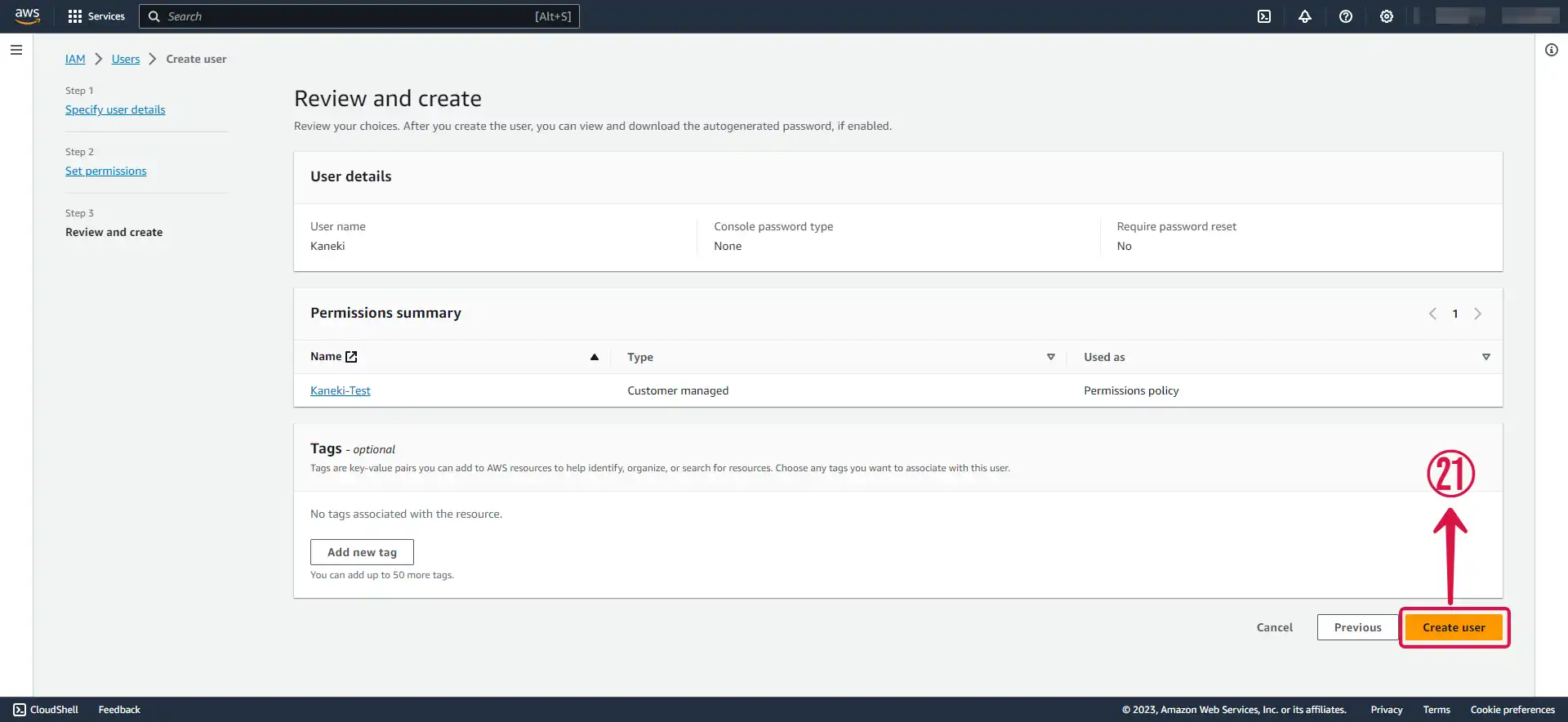
Task: Go back to Specify user details step
Action: [x=115, y=109]
